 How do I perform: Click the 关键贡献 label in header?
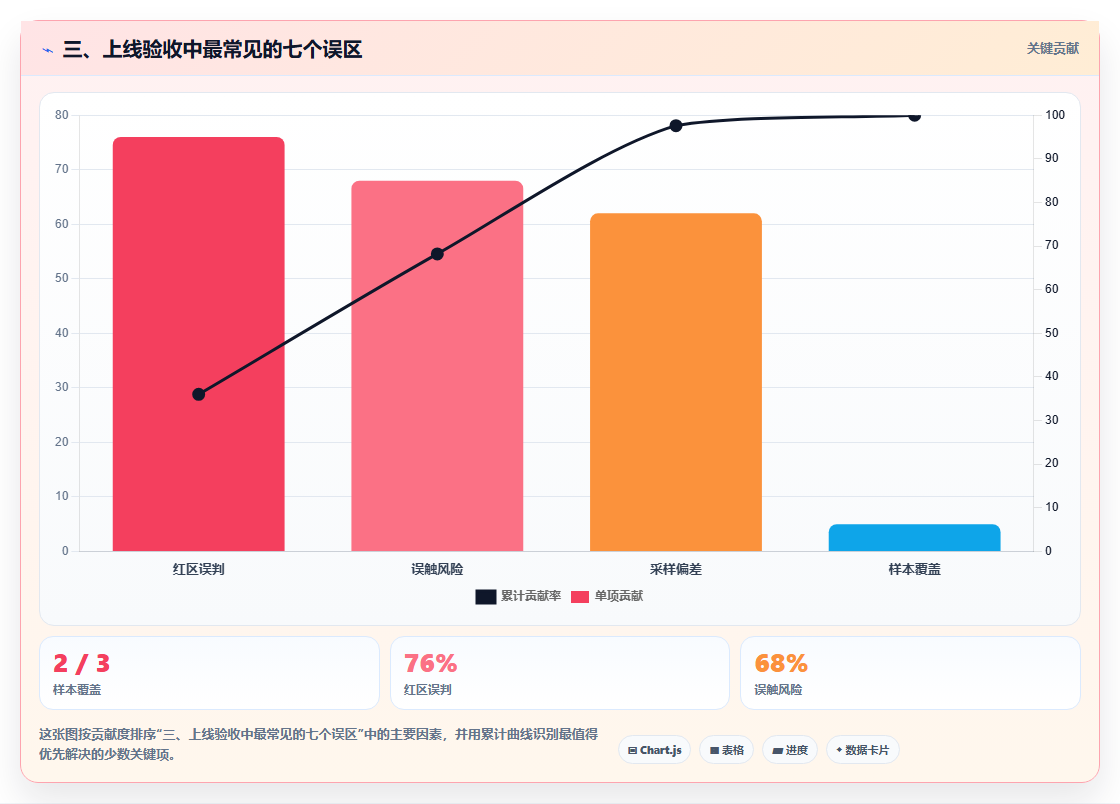click(1052, 49)
